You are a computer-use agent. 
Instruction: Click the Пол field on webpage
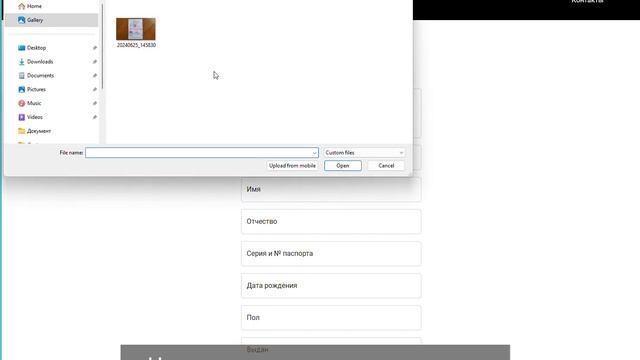click(331, 318)
